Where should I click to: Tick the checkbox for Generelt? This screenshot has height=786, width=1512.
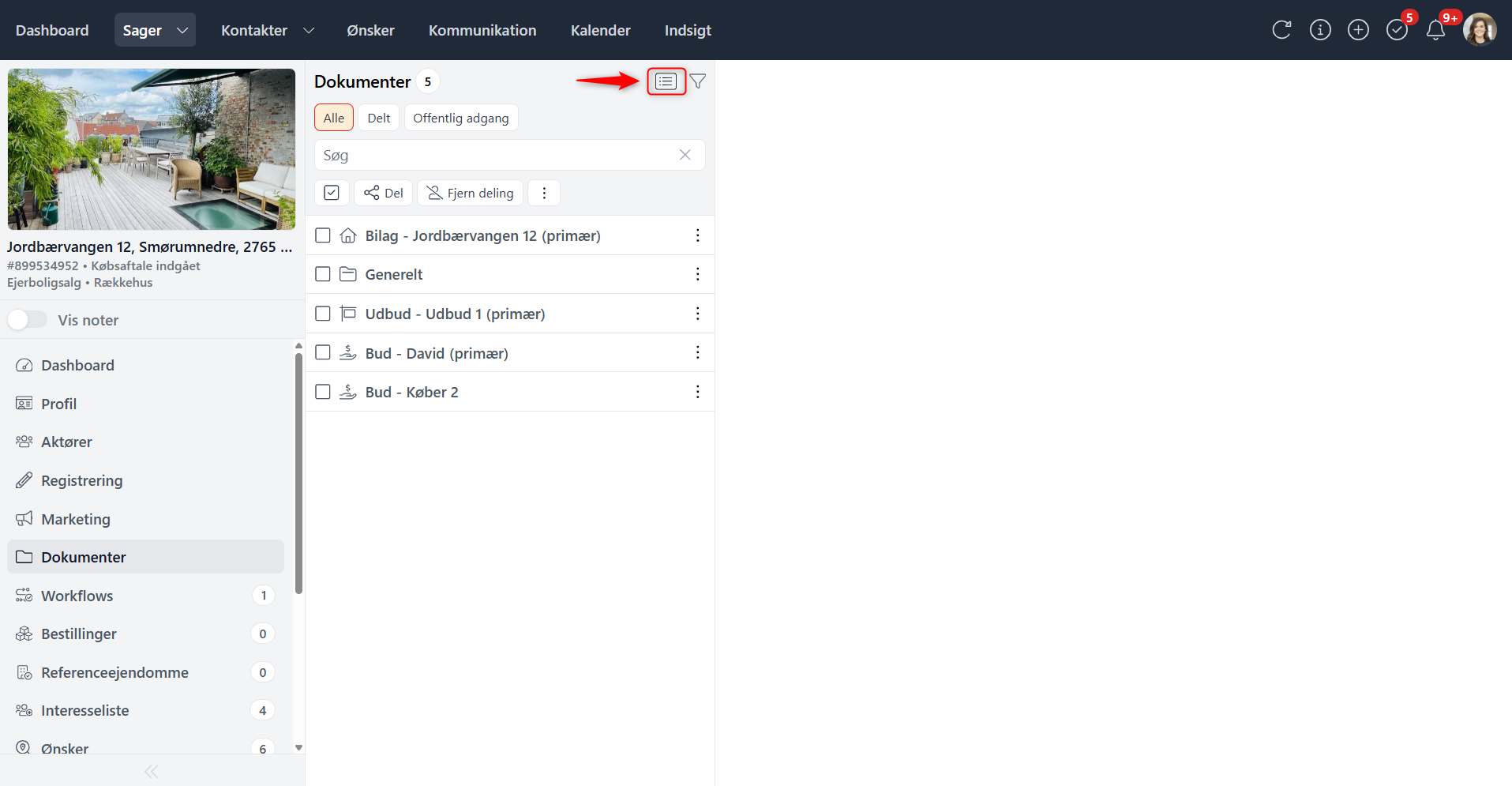[323, 274]
